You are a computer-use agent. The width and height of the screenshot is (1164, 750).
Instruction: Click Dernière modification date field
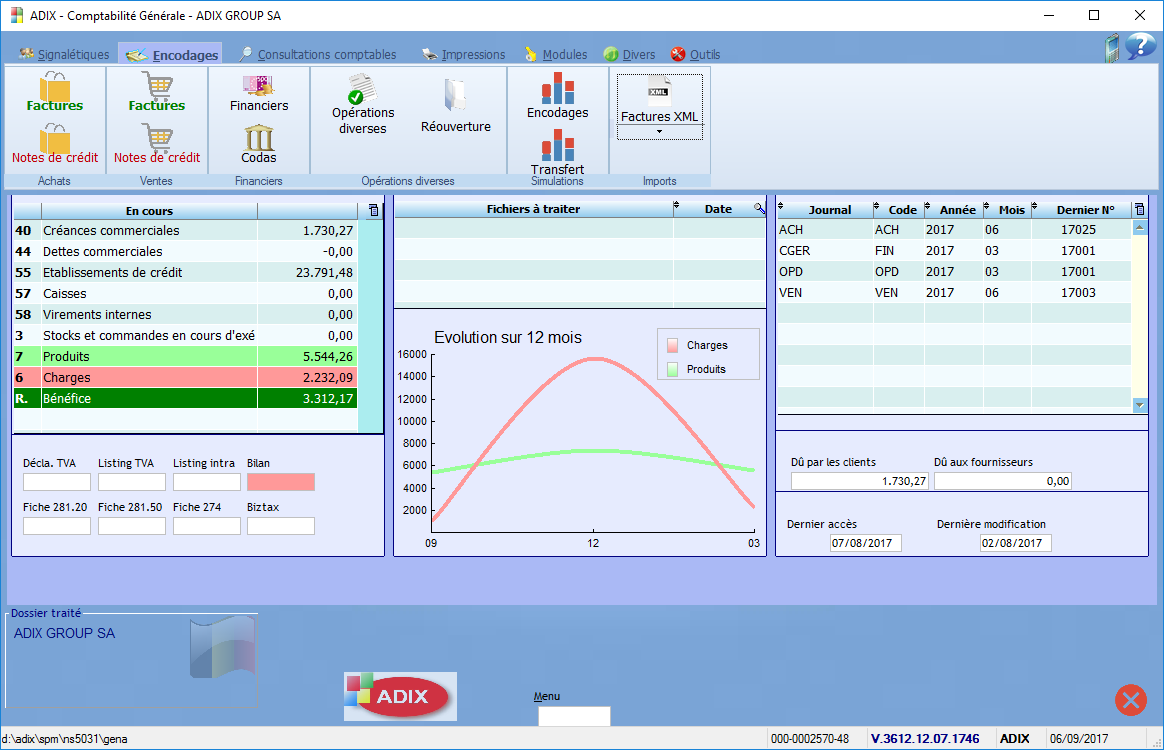coord(1016,543)
